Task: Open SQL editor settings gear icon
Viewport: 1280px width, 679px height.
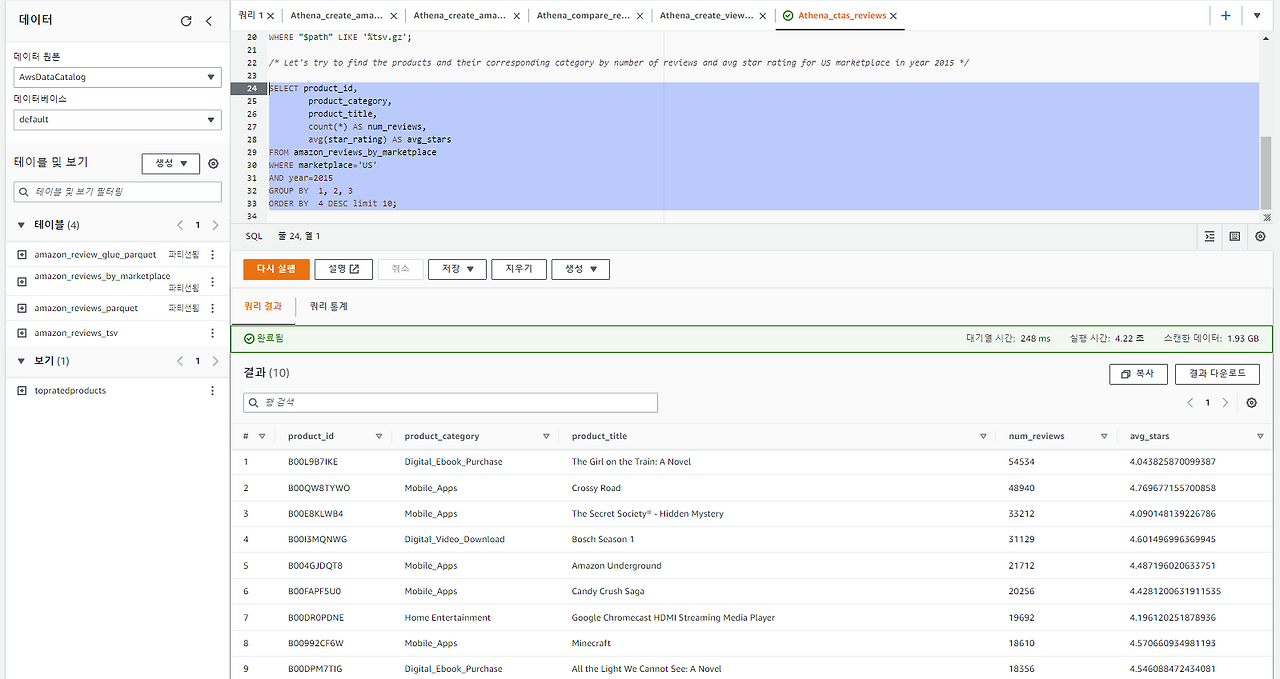Action: pos(1260,237)
